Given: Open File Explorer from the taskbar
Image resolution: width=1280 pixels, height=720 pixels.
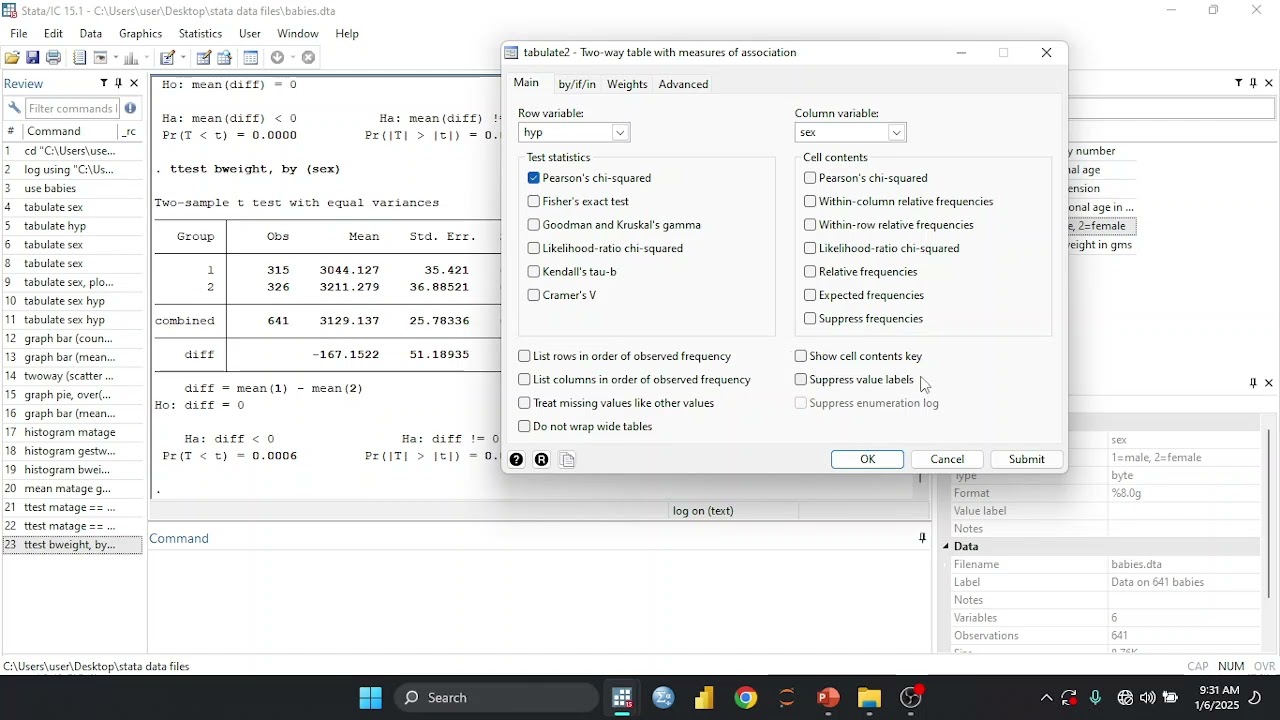Looking at the screenshot, I should [870, 698].
